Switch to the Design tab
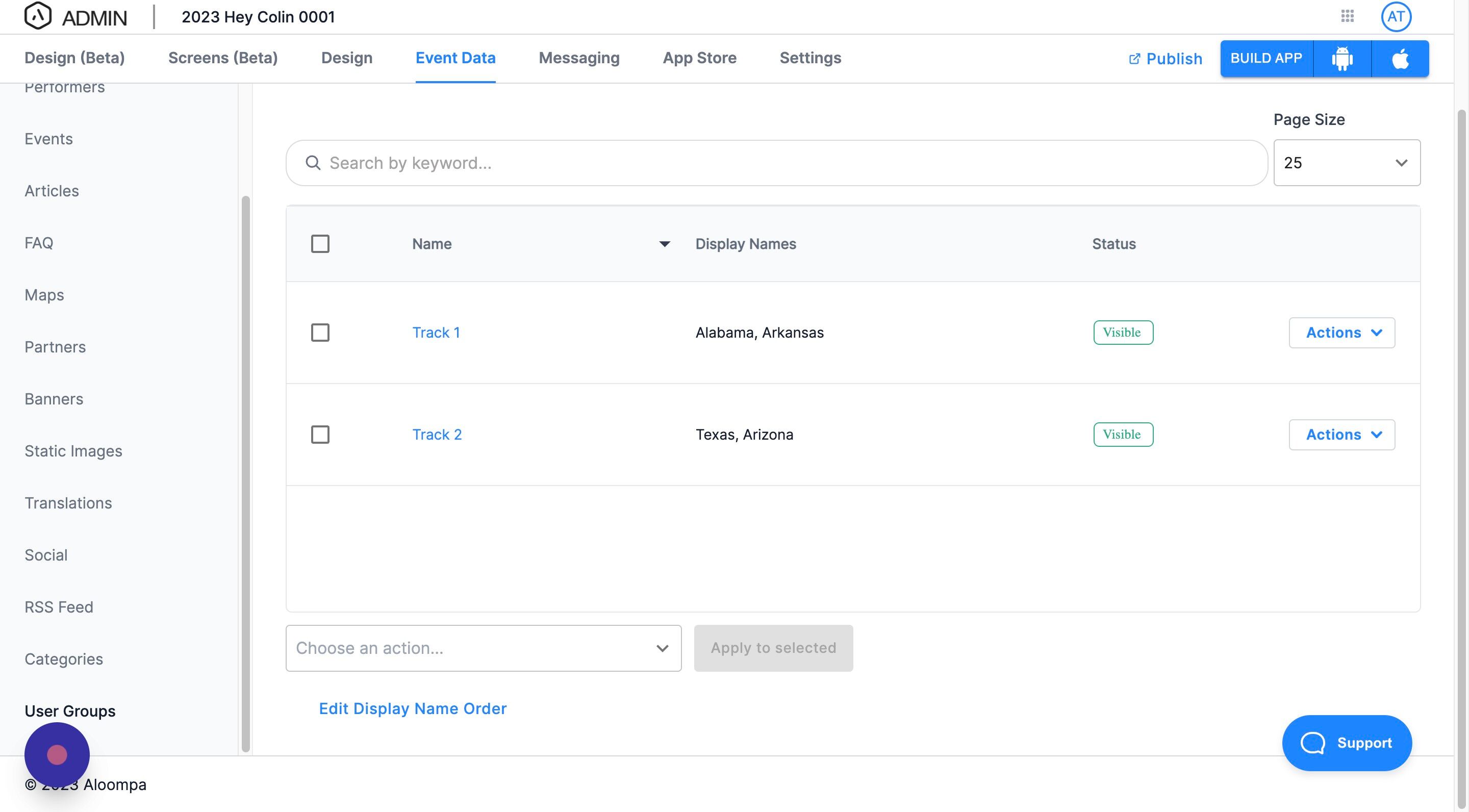The width and height of the screenshot is (1469, 812). coord(347,58)
